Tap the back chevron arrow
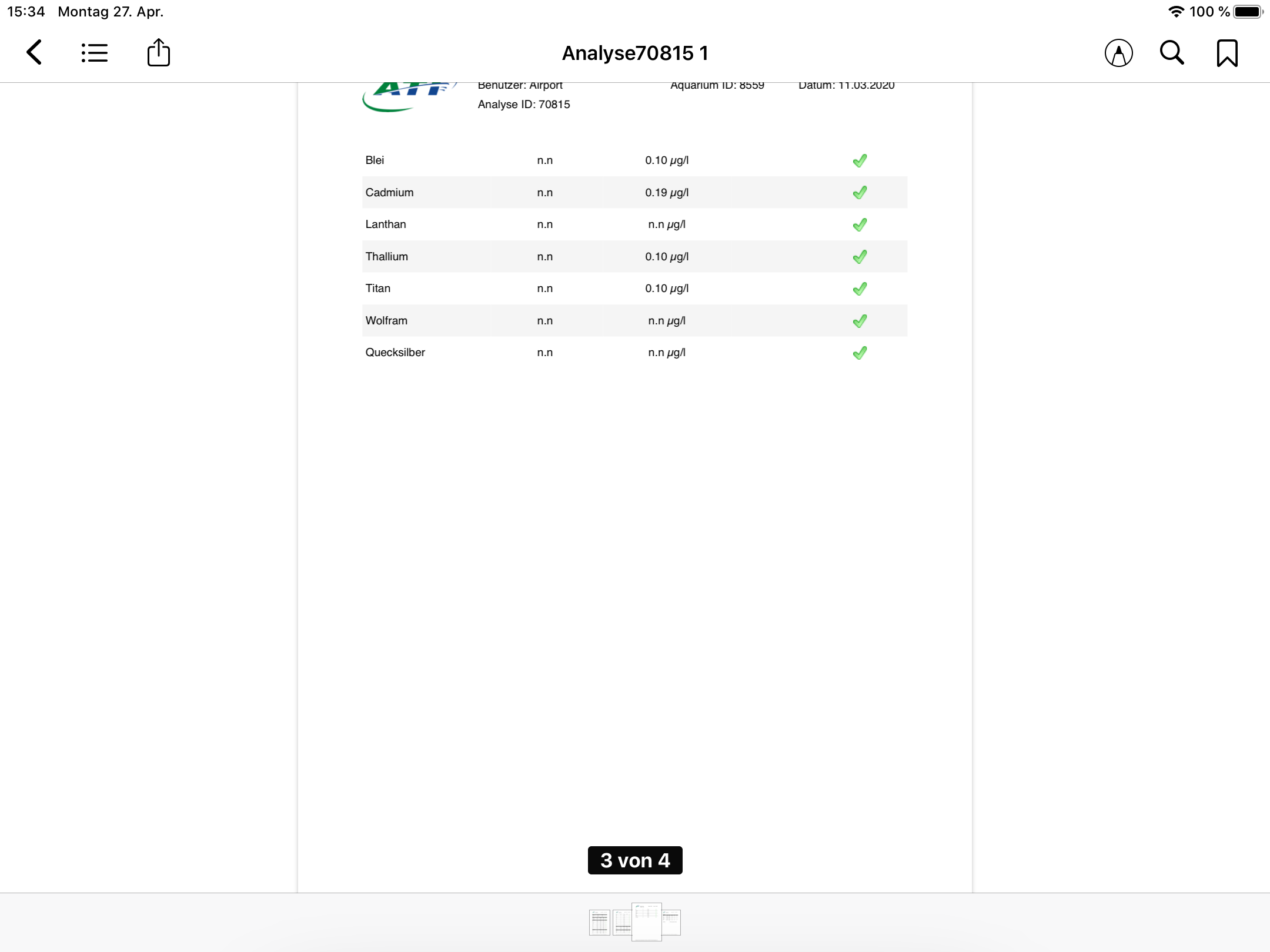 (x=35, y=53)
